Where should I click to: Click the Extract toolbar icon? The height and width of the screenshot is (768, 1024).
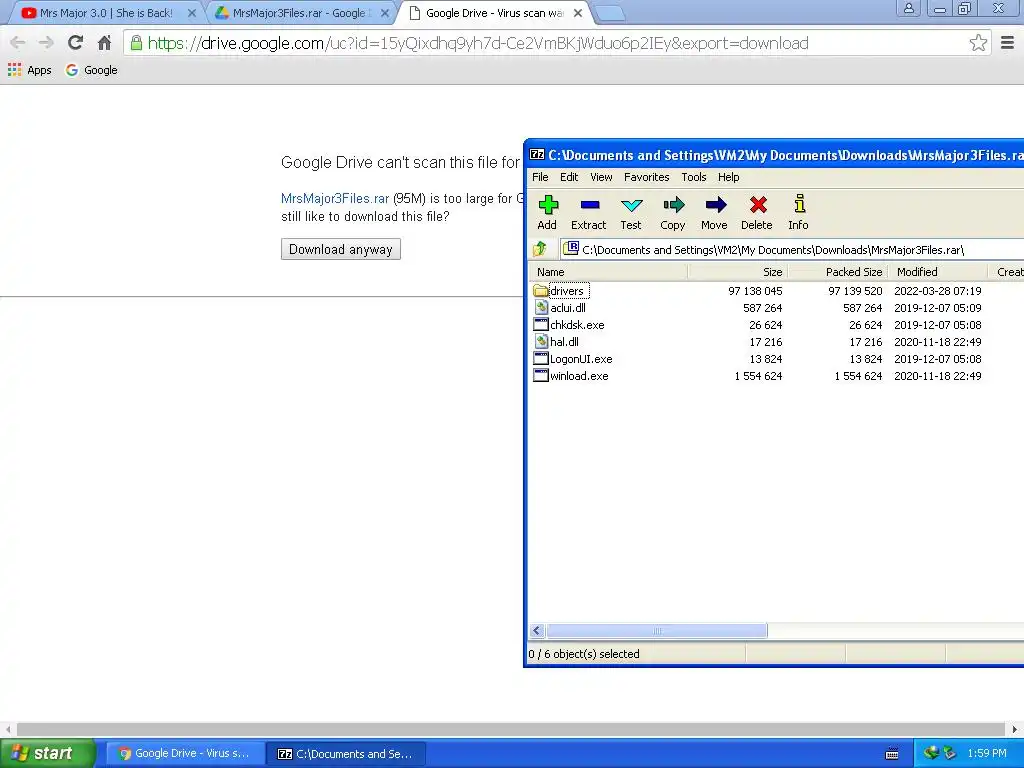(589, 205)
